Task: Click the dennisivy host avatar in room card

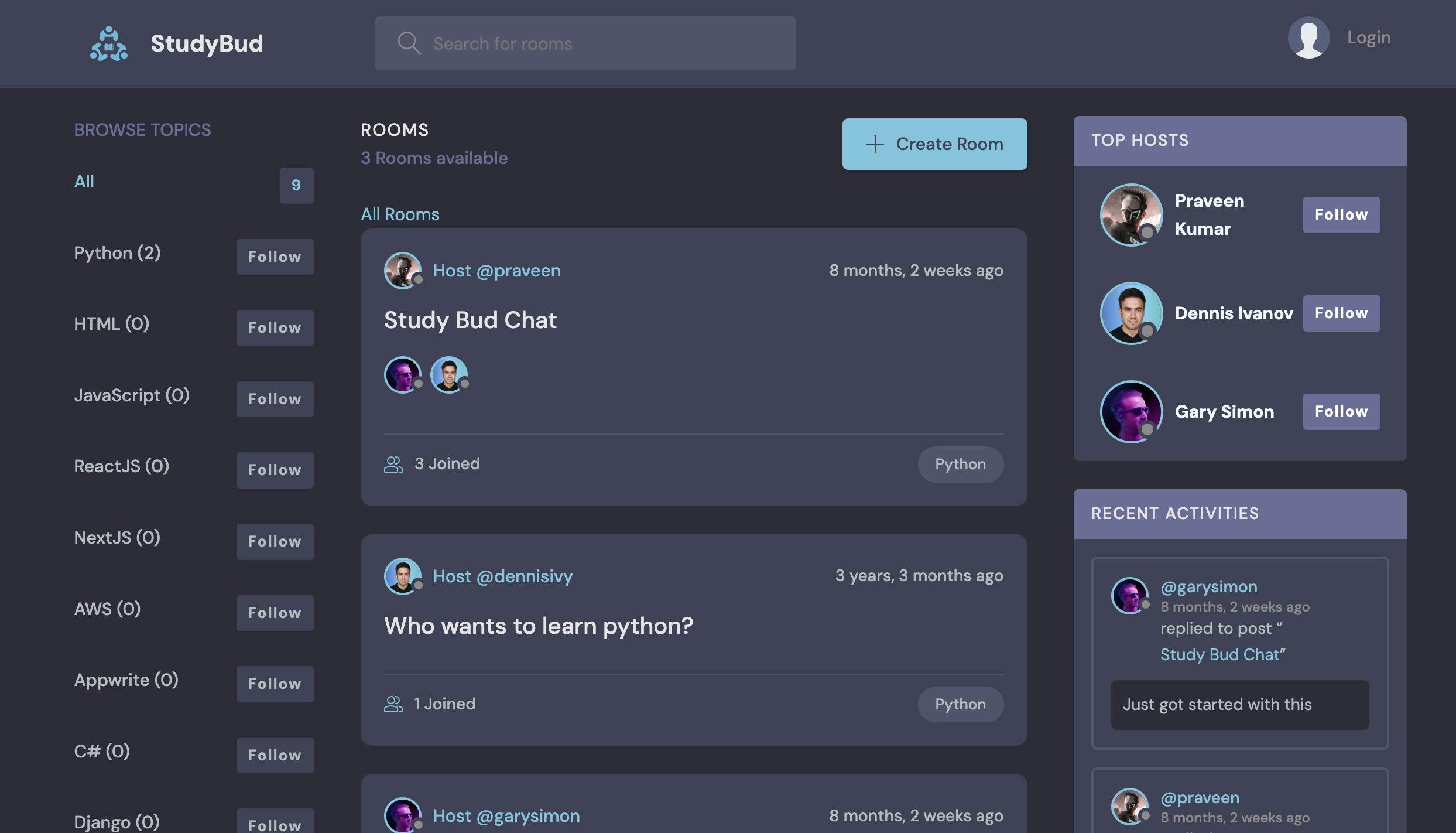Action: (402, 576)
